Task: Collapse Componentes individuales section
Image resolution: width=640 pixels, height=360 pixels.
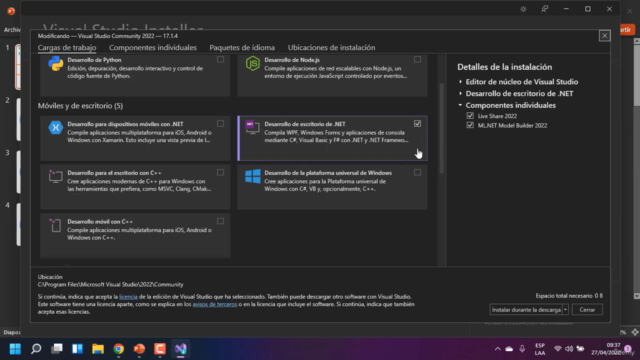Action: 460,105
